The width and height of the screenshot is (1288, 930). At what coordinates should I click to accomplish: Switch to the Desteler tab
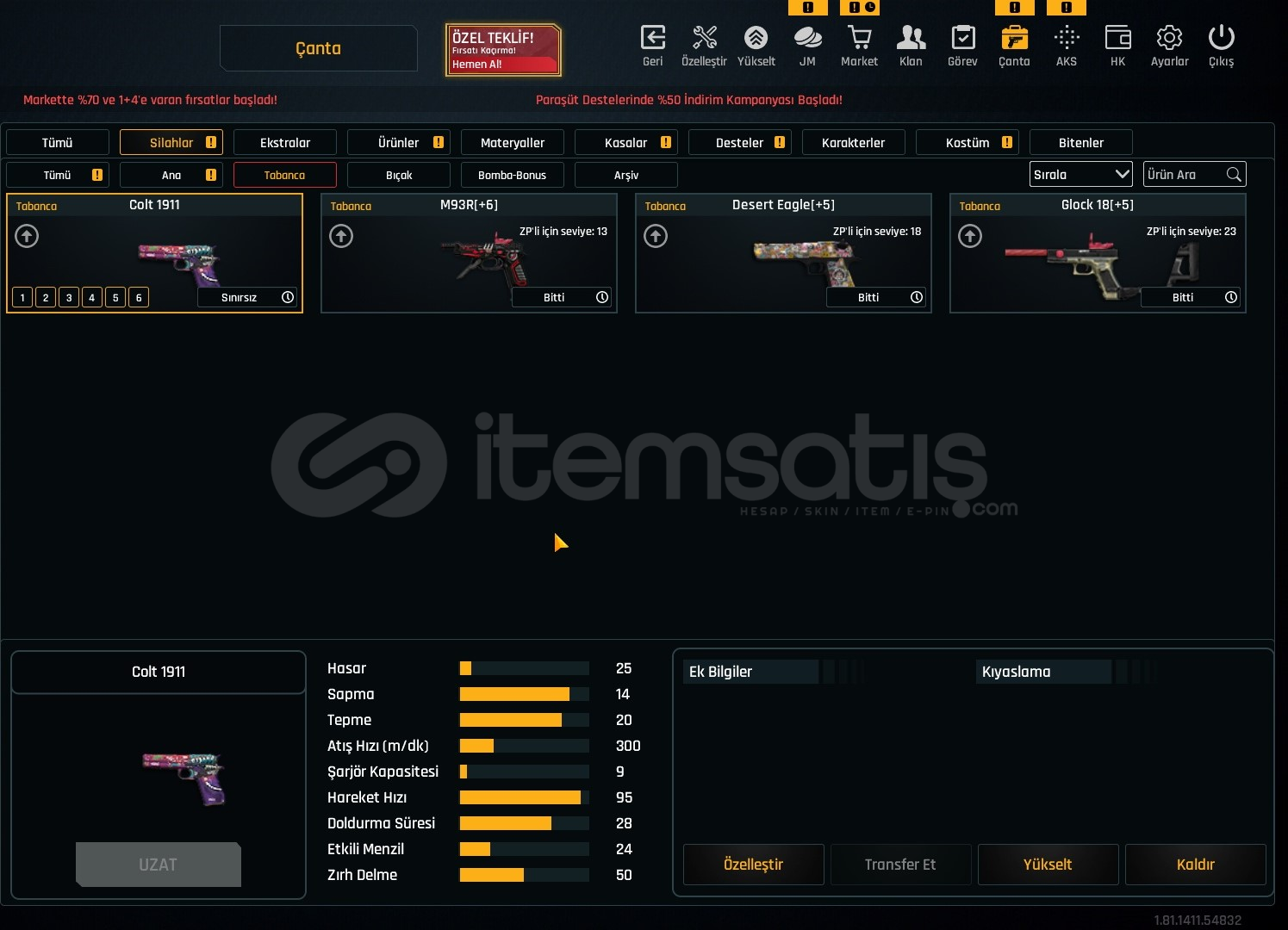[740, 142]
